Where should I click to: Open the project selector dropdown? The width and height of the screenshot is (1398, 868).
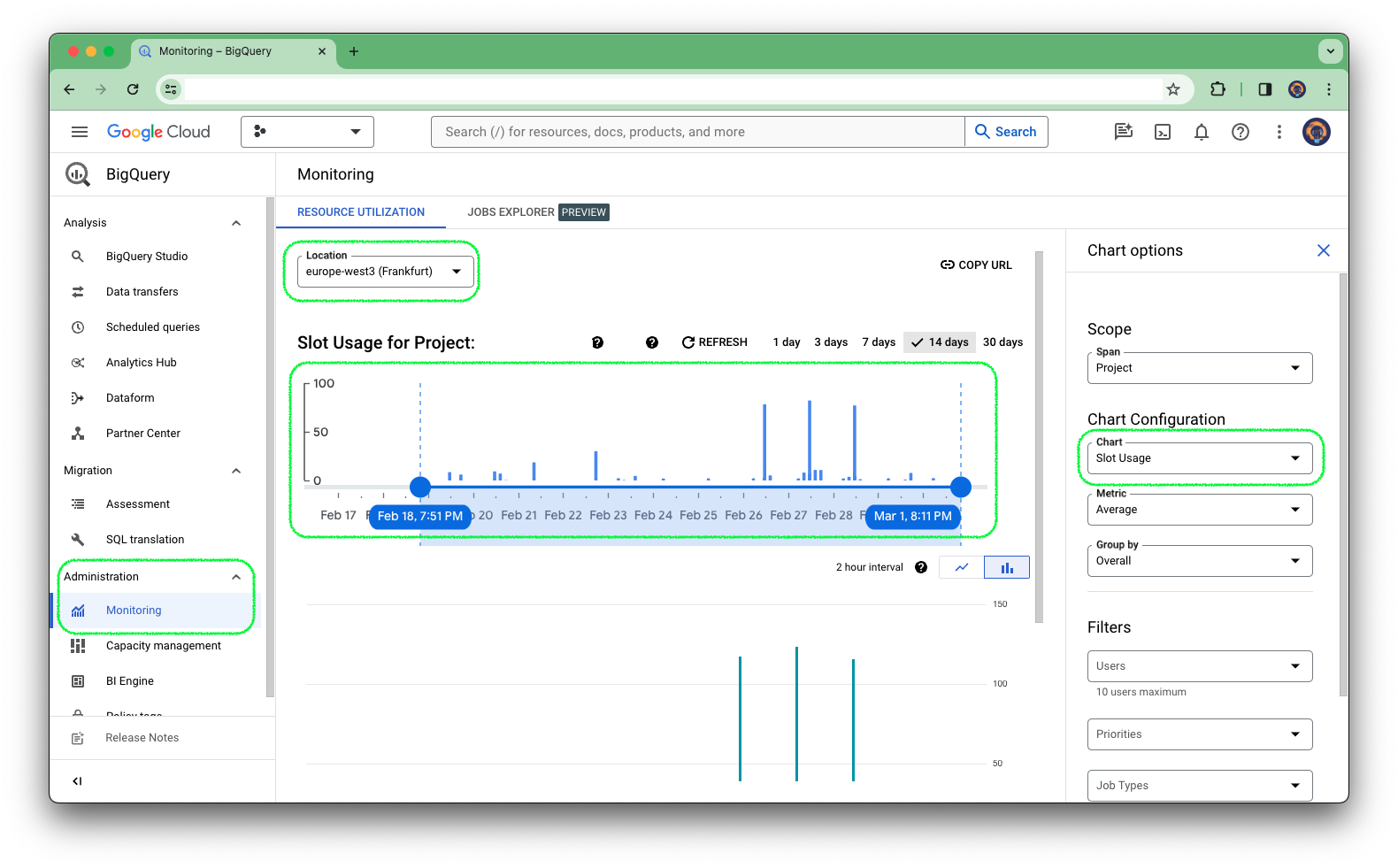[x=307, y=132]
